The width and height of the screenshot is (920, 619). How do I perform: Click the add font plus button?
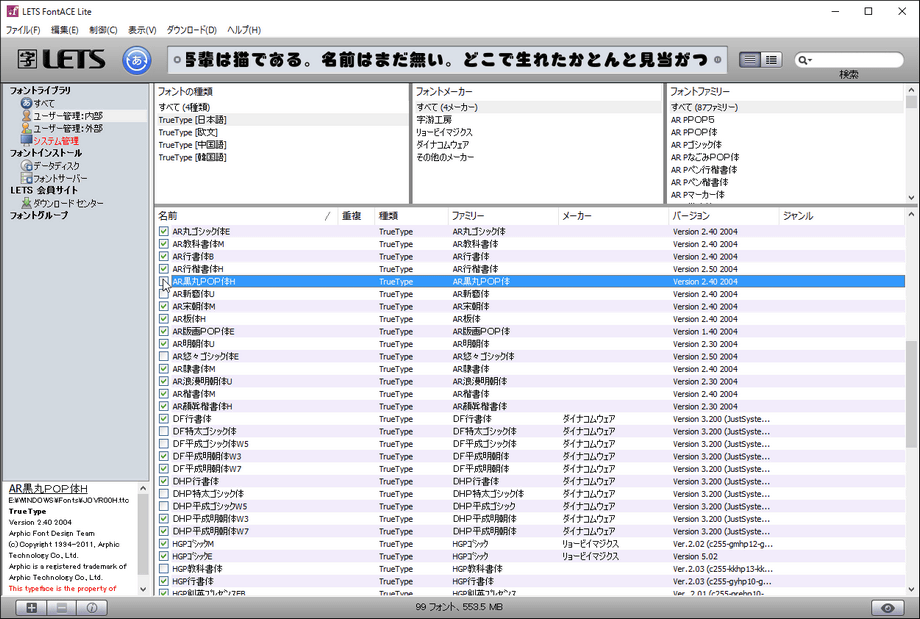[31, 608]
